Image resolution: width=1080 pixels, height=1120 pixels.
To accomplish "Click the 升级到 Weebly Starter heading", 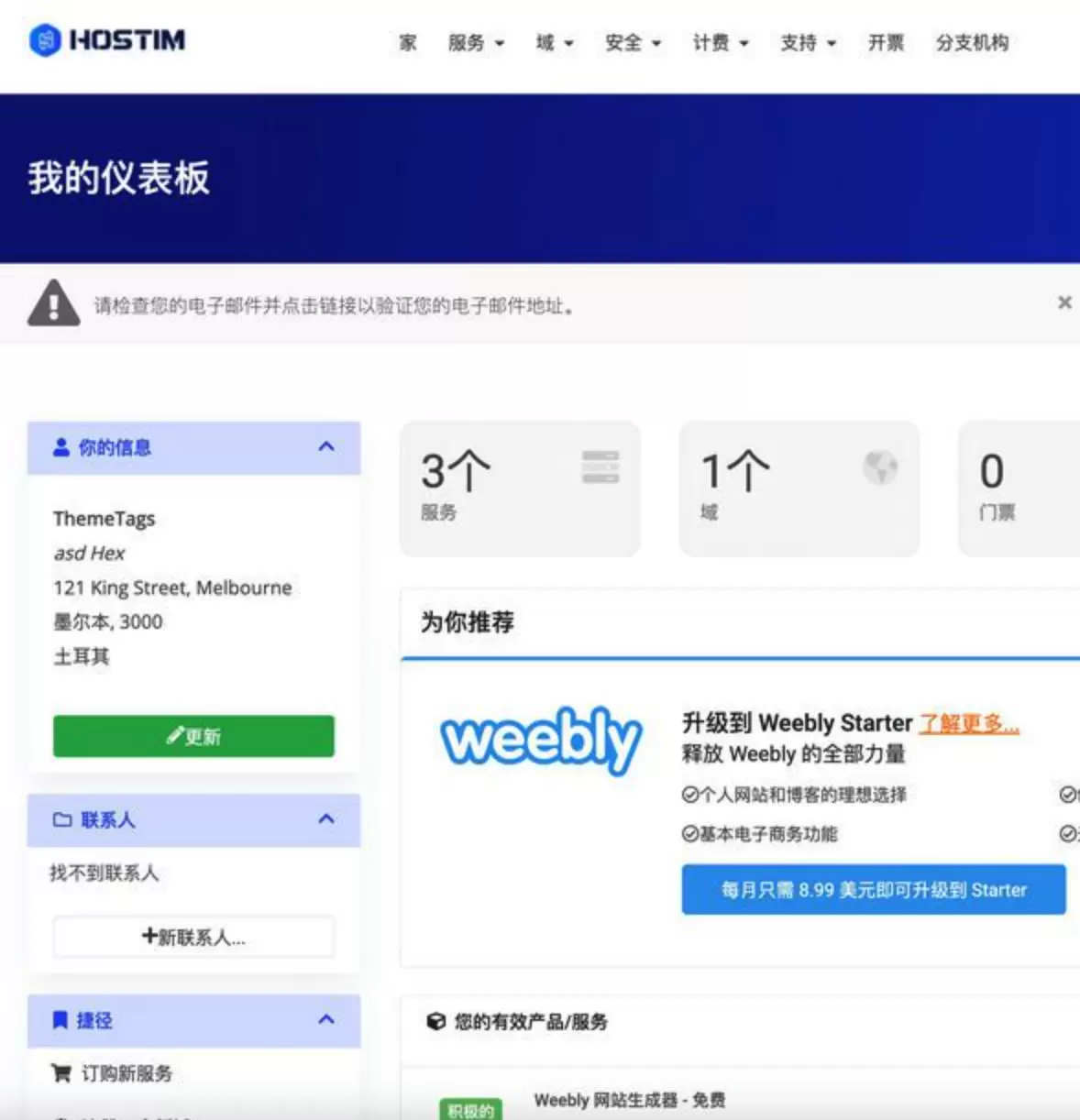I will [798, 723].
